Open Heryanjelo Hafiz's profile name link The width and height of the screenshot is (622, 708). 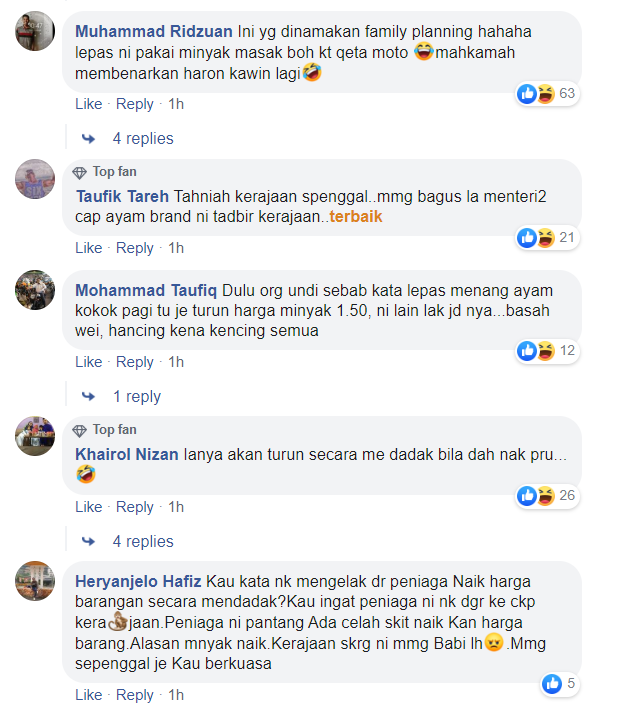point(138,581)
